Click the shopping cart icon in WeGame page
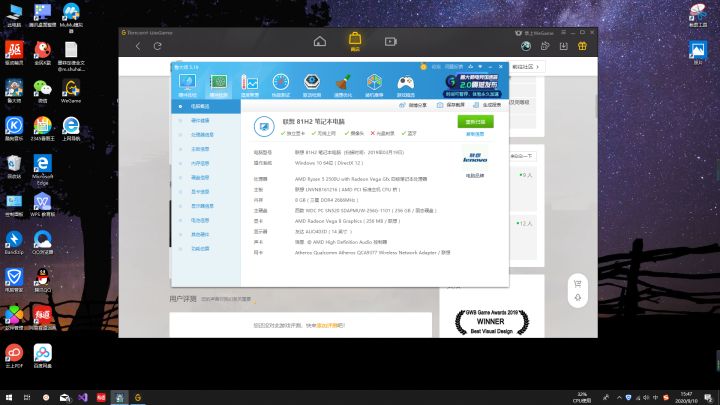This screenshot has width=720, height=405. [578, 284]
